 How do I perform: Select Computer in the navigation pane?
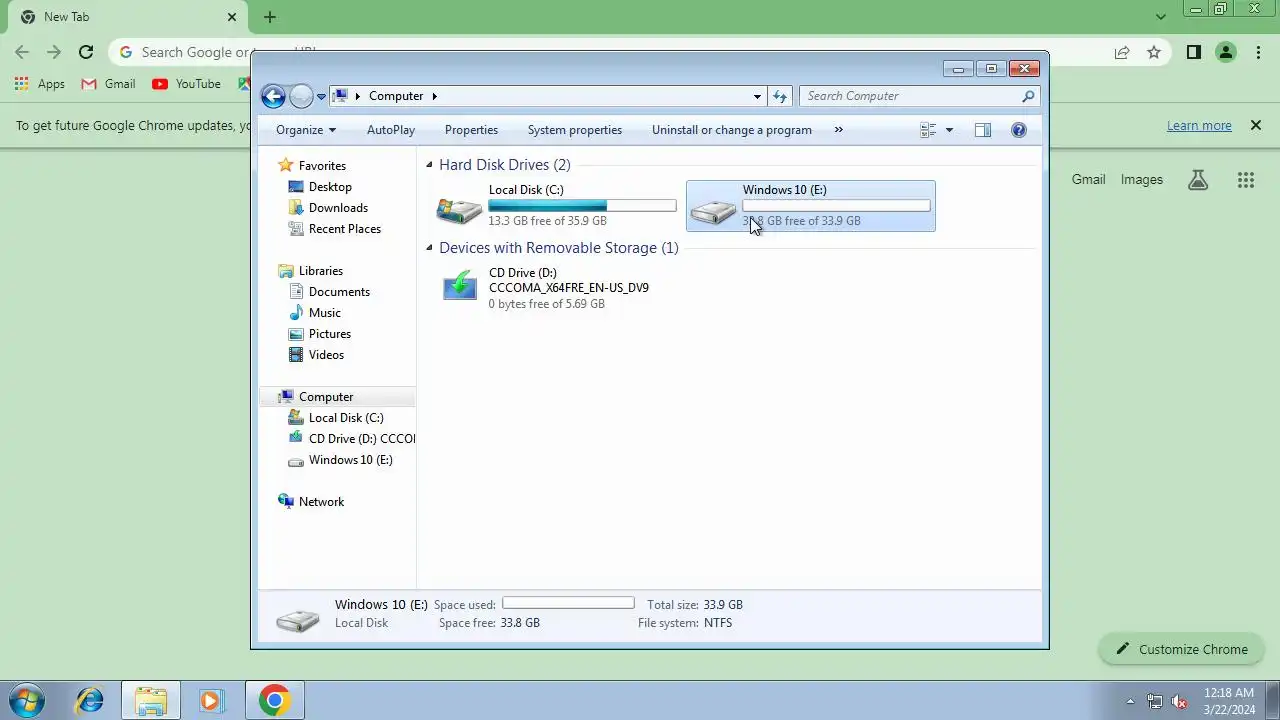pos(326,397)
